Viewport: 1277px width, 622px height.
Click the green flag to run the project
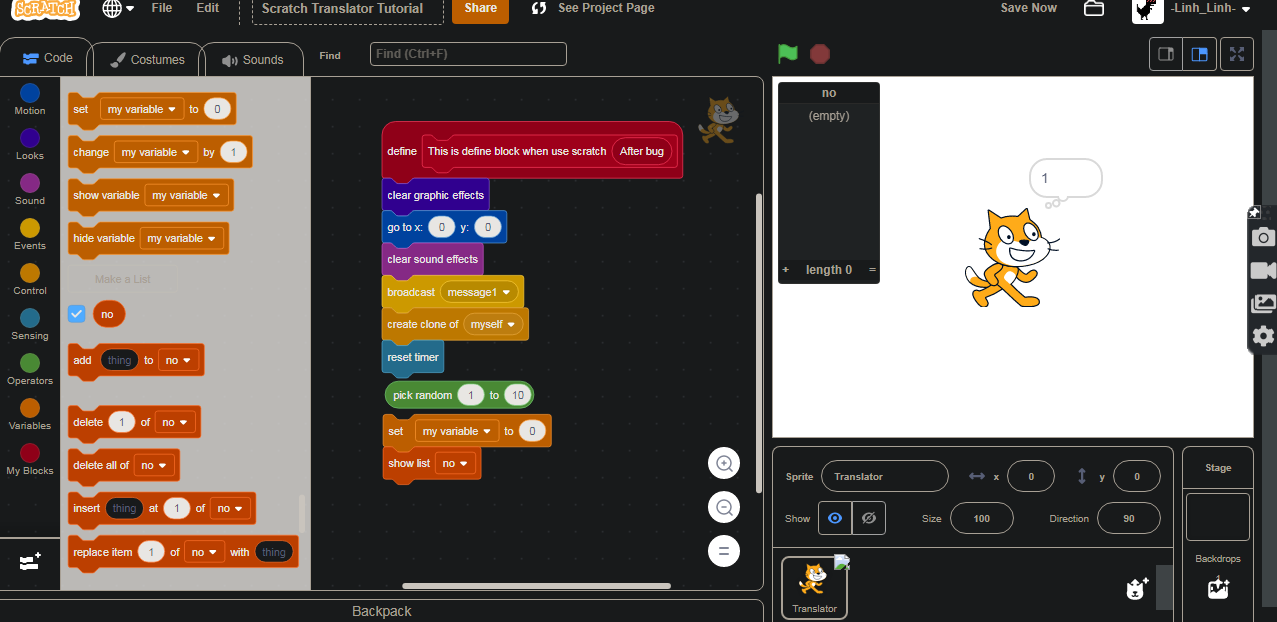[787, 54]
